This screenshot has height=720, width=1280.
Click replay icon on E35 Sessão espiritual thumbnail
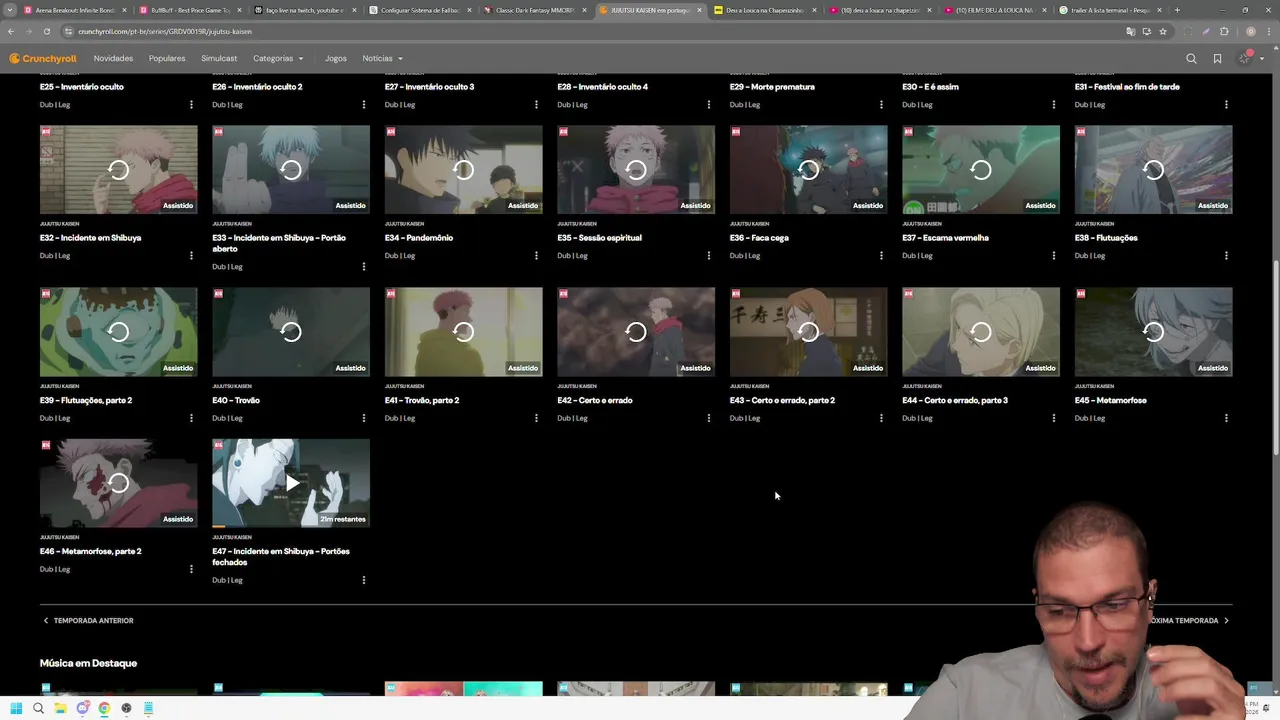[x=636, y=170]
